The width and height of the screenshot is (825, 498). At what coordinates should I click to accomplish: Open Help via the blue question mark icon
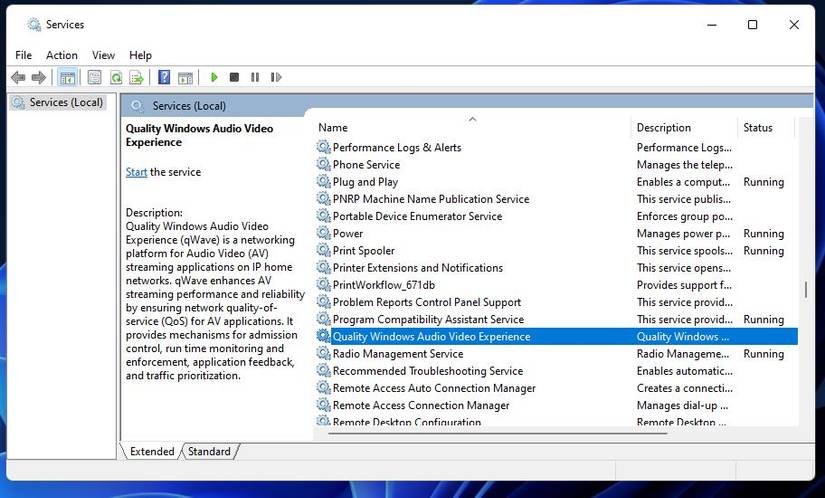click(164, 77)
